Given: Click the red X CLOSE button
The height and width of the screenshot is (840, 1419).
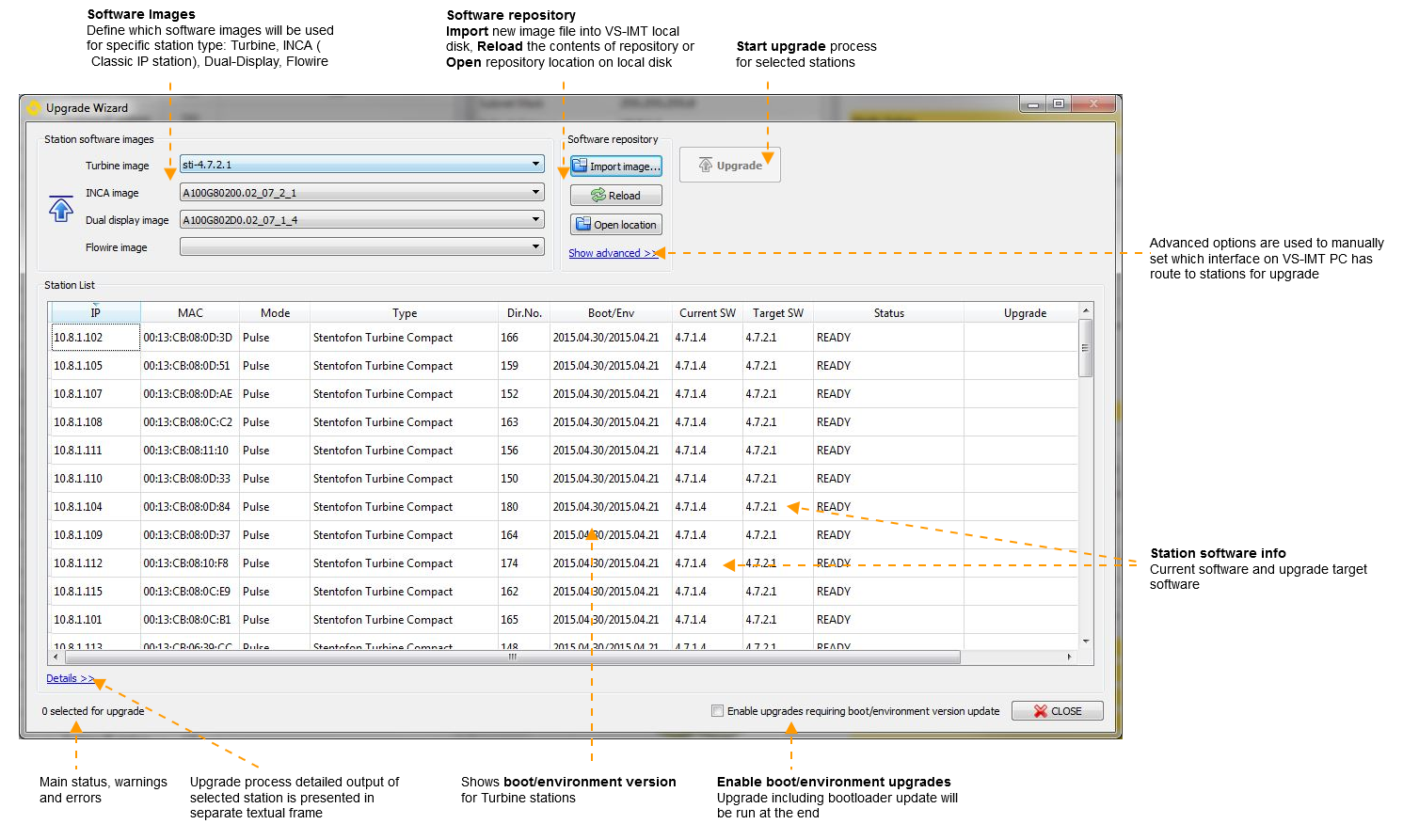Looking at the screenshot, I should [x=1057, y=711].
